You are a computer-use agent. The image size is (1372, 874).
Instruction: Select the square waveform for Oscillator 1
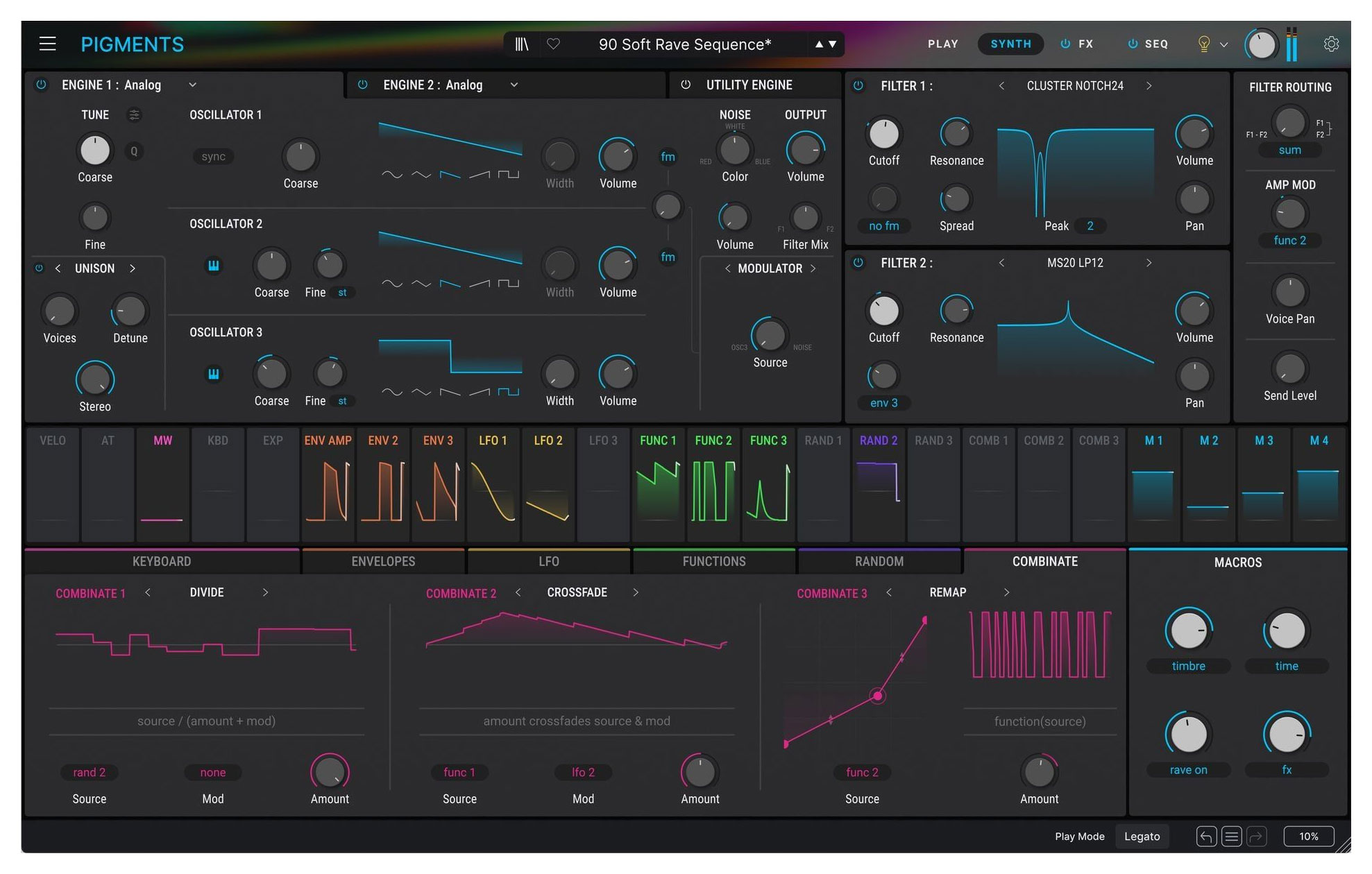click(x=508, y=175)
